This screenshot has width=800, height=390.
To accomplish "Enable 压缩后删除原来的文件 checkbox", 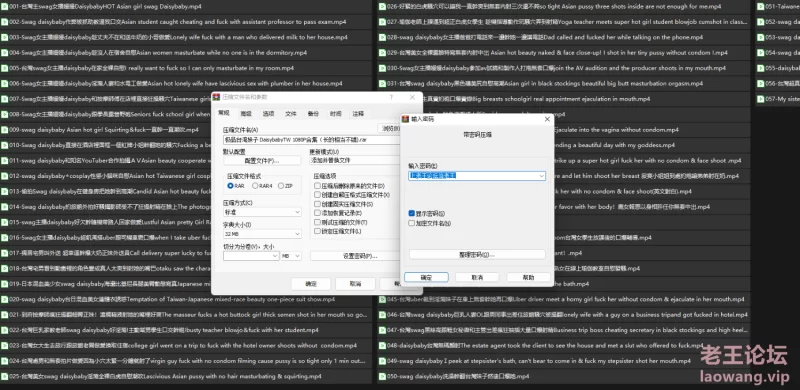I will 317,186.
